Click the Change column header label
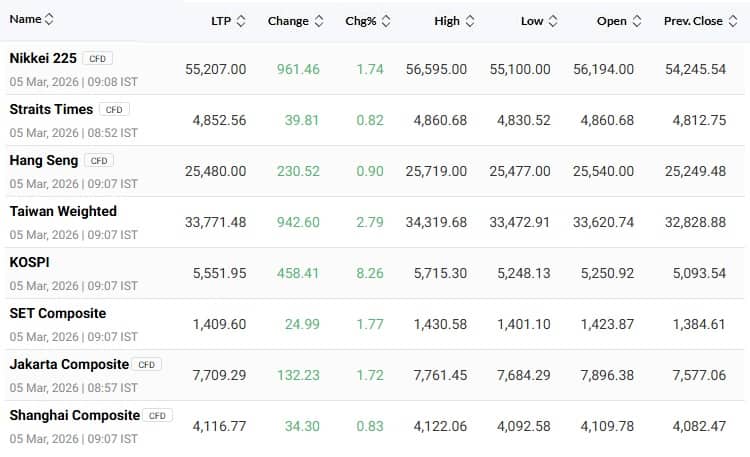Image resolution: width=750 pixels, height=457 pixels. pos(288,21)
